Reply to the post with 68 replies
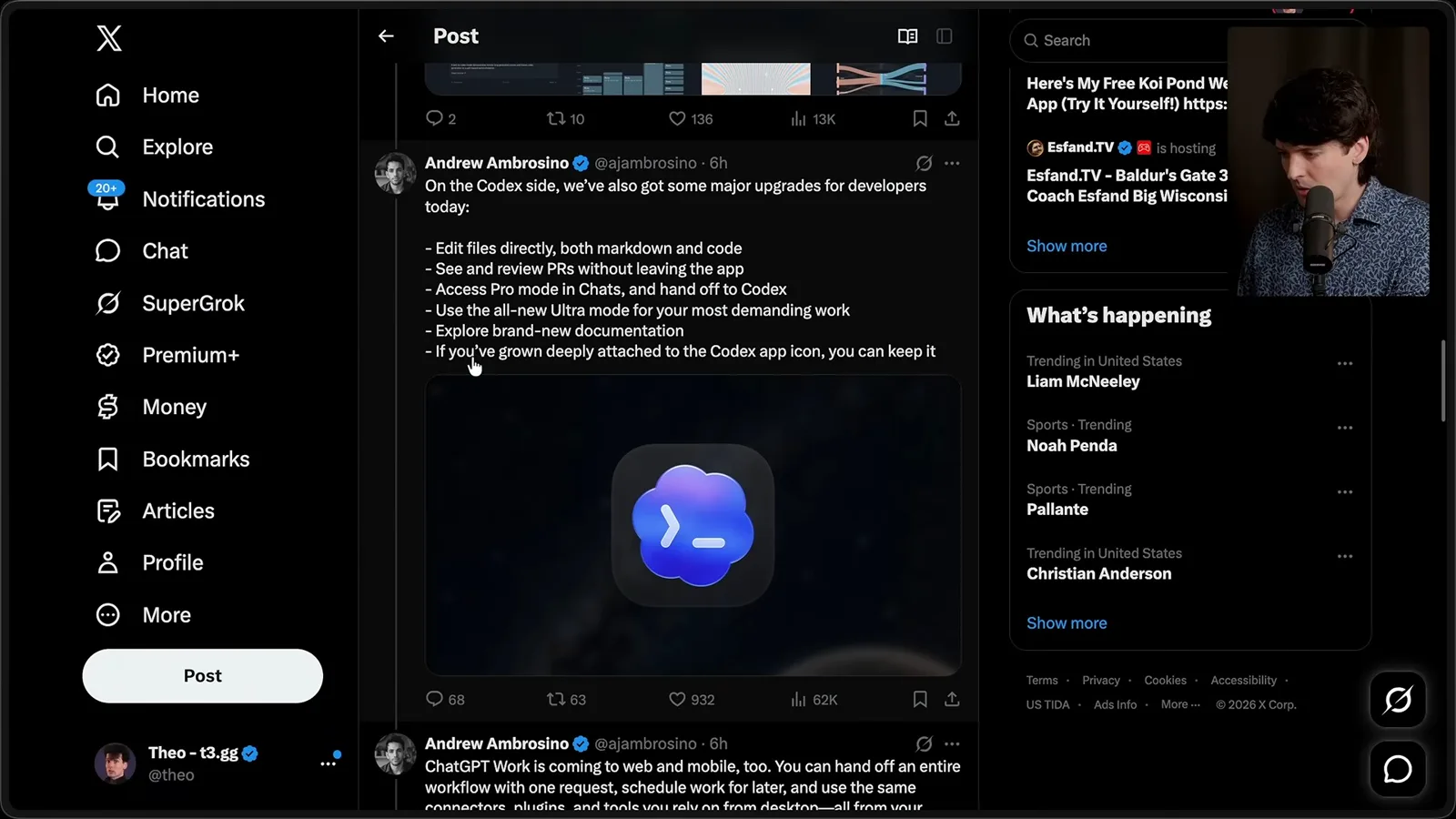The width and height of the screenshot is (1456, 819). tap(445, 699)
